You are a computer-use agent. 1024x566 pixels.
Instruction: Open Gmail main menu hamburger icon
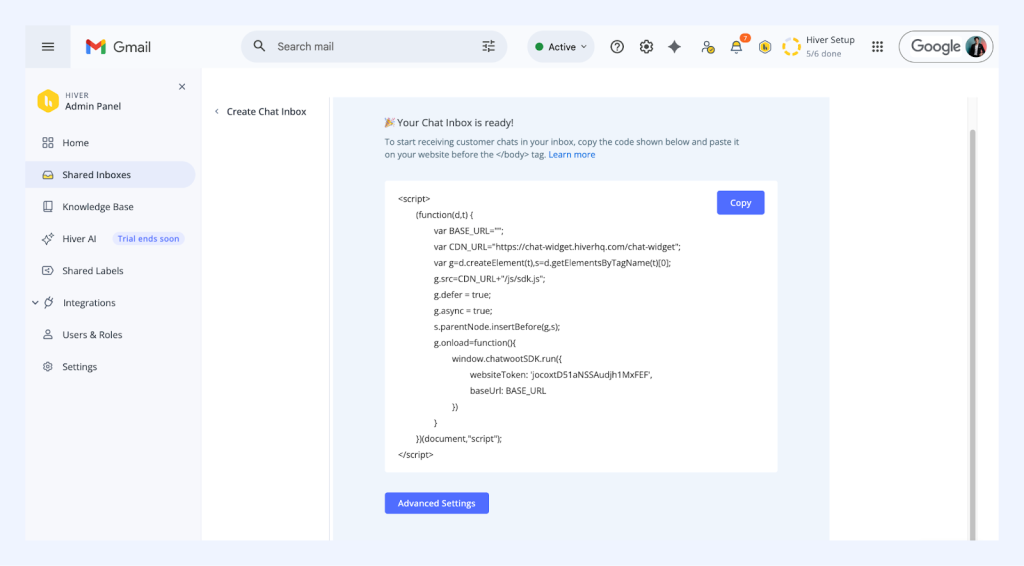(47, 47)
